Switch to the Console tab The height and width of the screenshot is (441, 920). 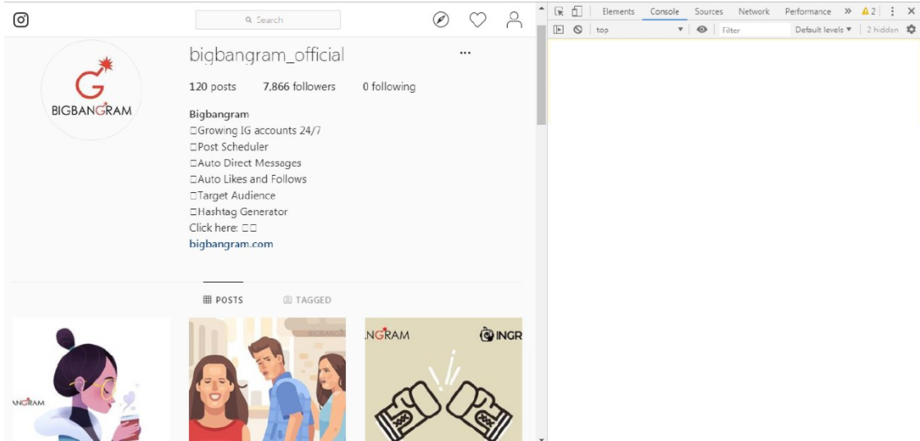click(664, 11)
